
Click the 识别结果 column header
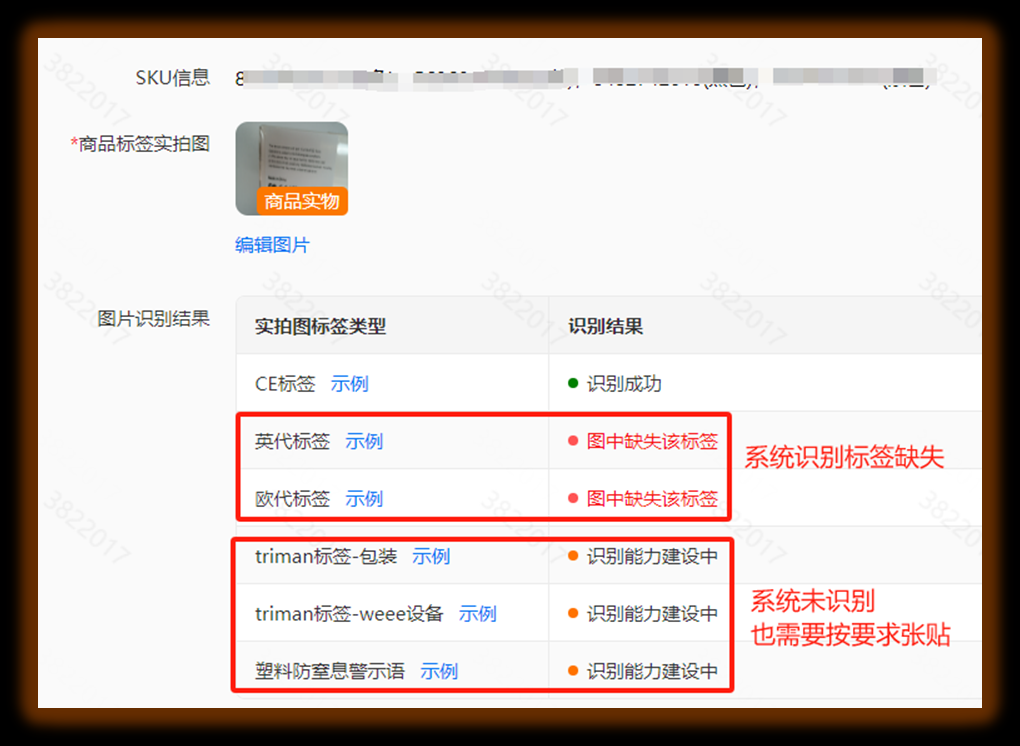pyautogui.click(x=605, y=326)
